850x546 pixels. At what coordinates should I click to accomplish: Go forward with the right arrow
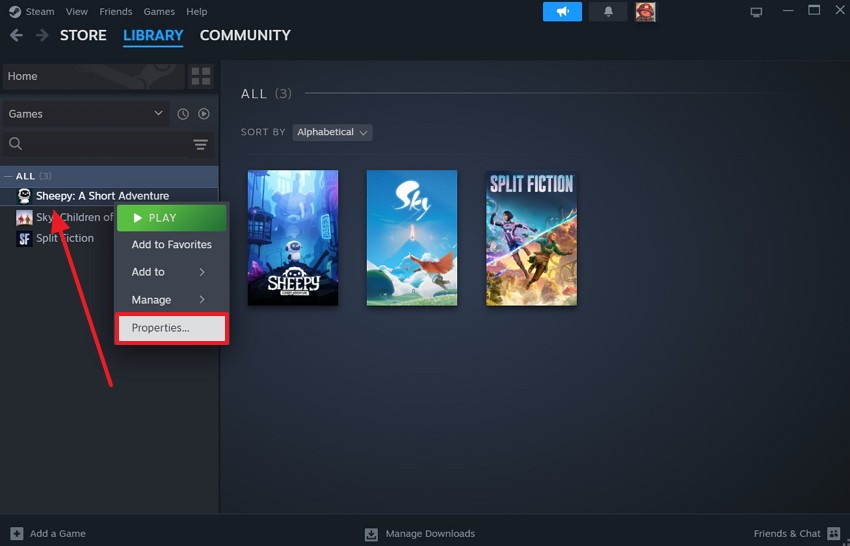(x=42, y=35)
